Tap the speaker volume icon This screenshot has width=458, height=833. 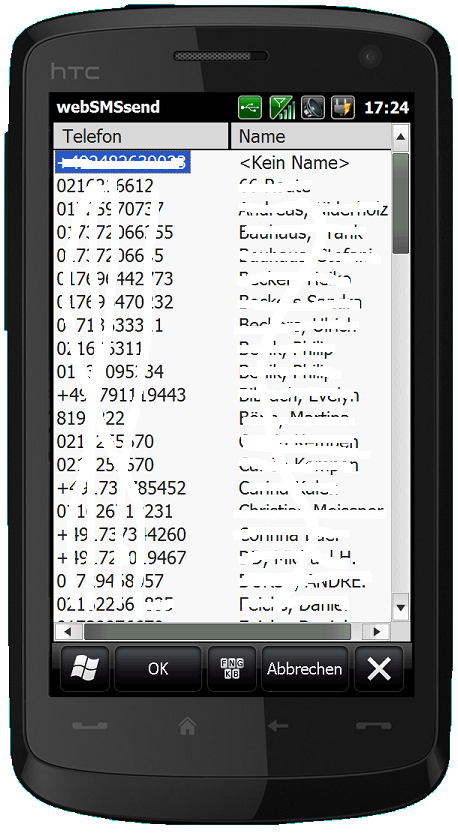click(313, 107)
